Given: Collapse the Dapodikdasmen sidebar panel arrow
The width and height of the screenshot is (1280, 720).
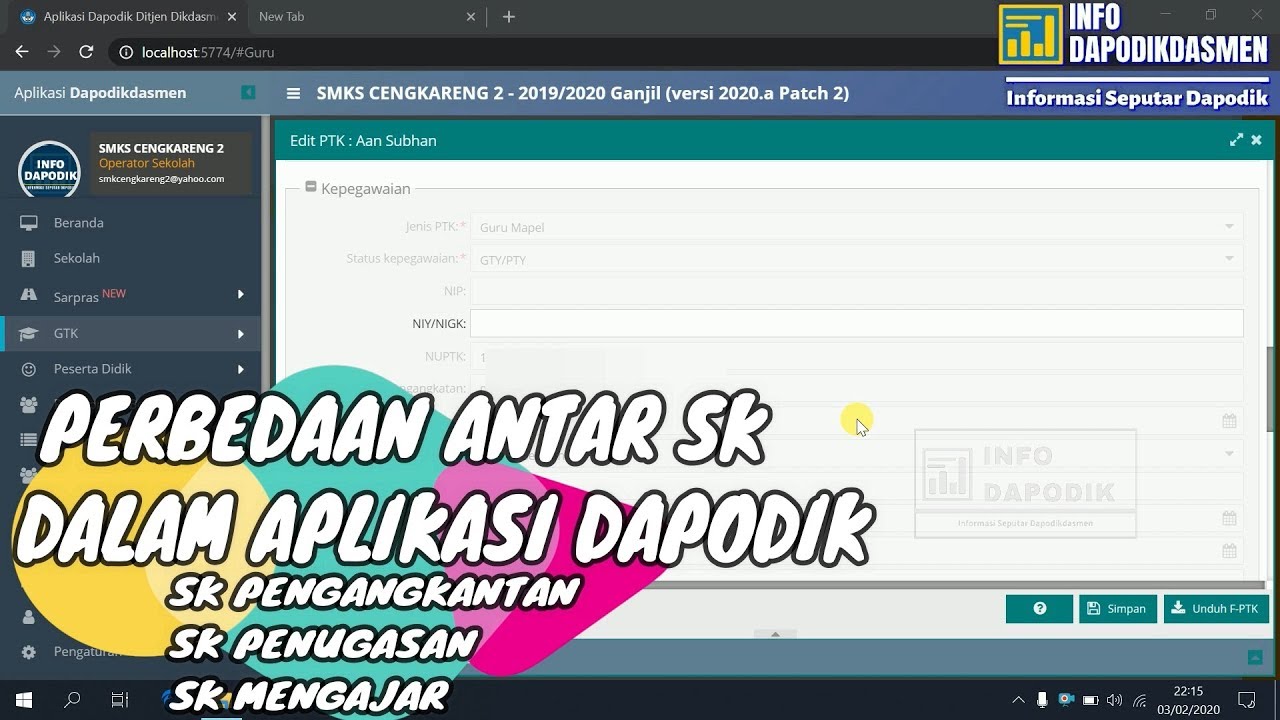Looking at the screenshot, I should pyautogui.click(x=248, y=93).
